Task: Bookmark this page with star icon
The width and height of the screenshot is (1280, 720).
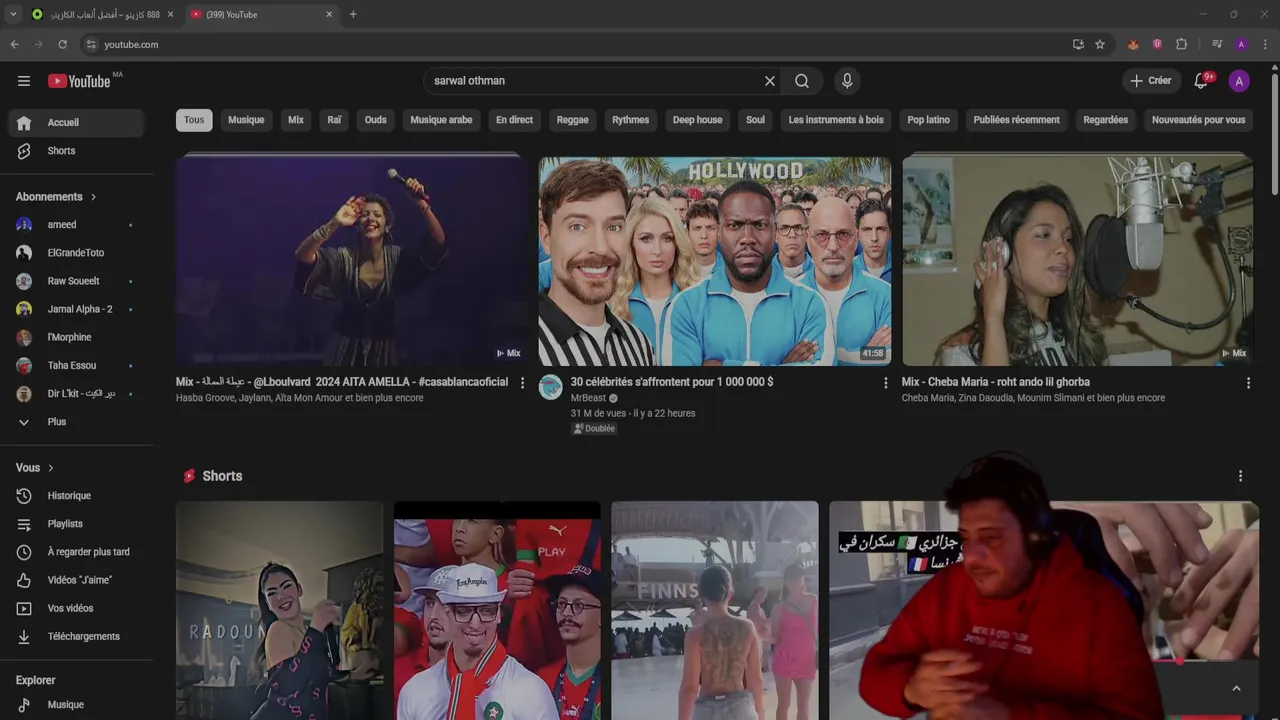Action: coord(1100,44)
